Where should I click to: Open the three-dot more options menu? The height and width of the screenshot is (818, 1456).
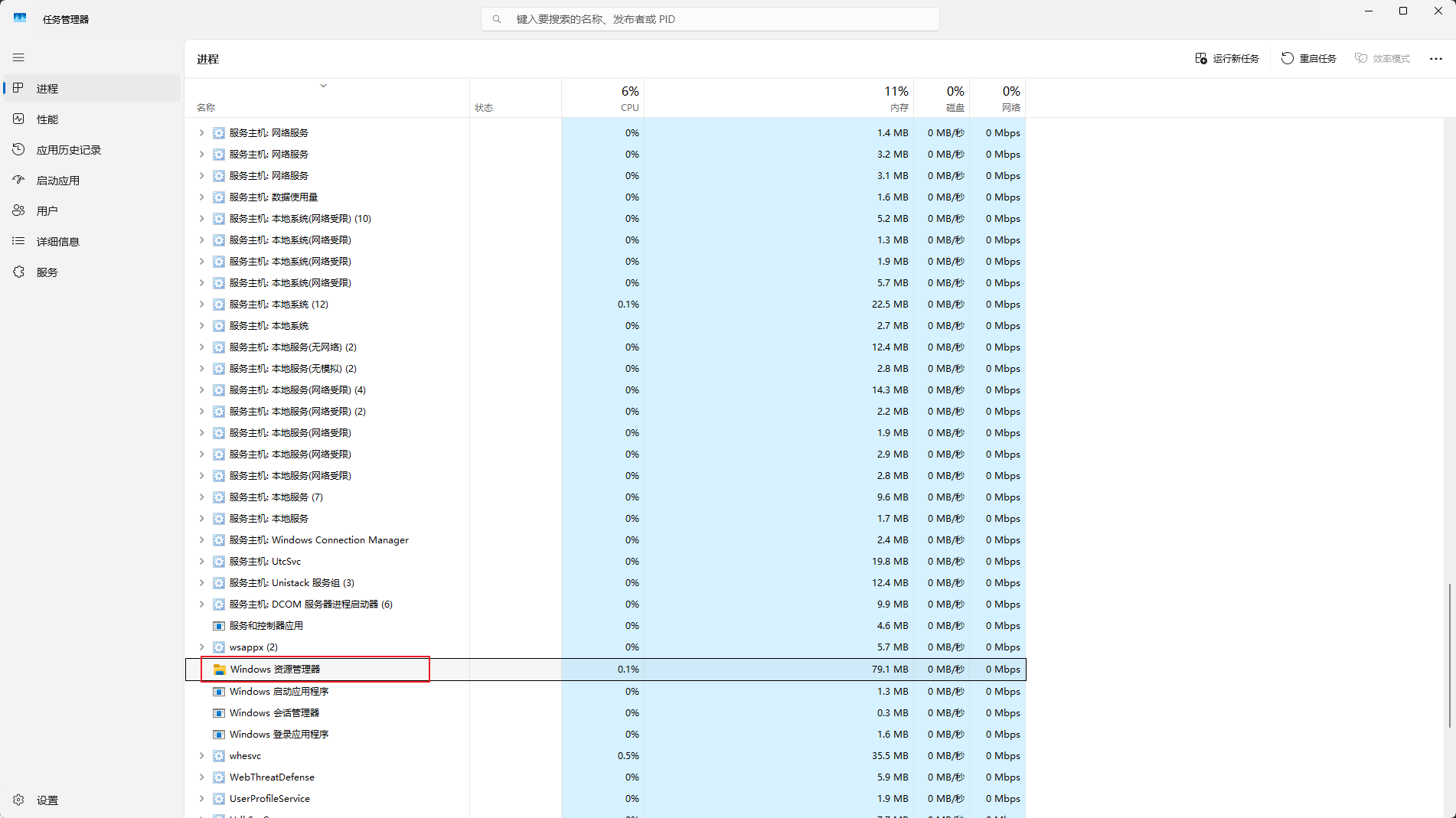coord(1435,59)
